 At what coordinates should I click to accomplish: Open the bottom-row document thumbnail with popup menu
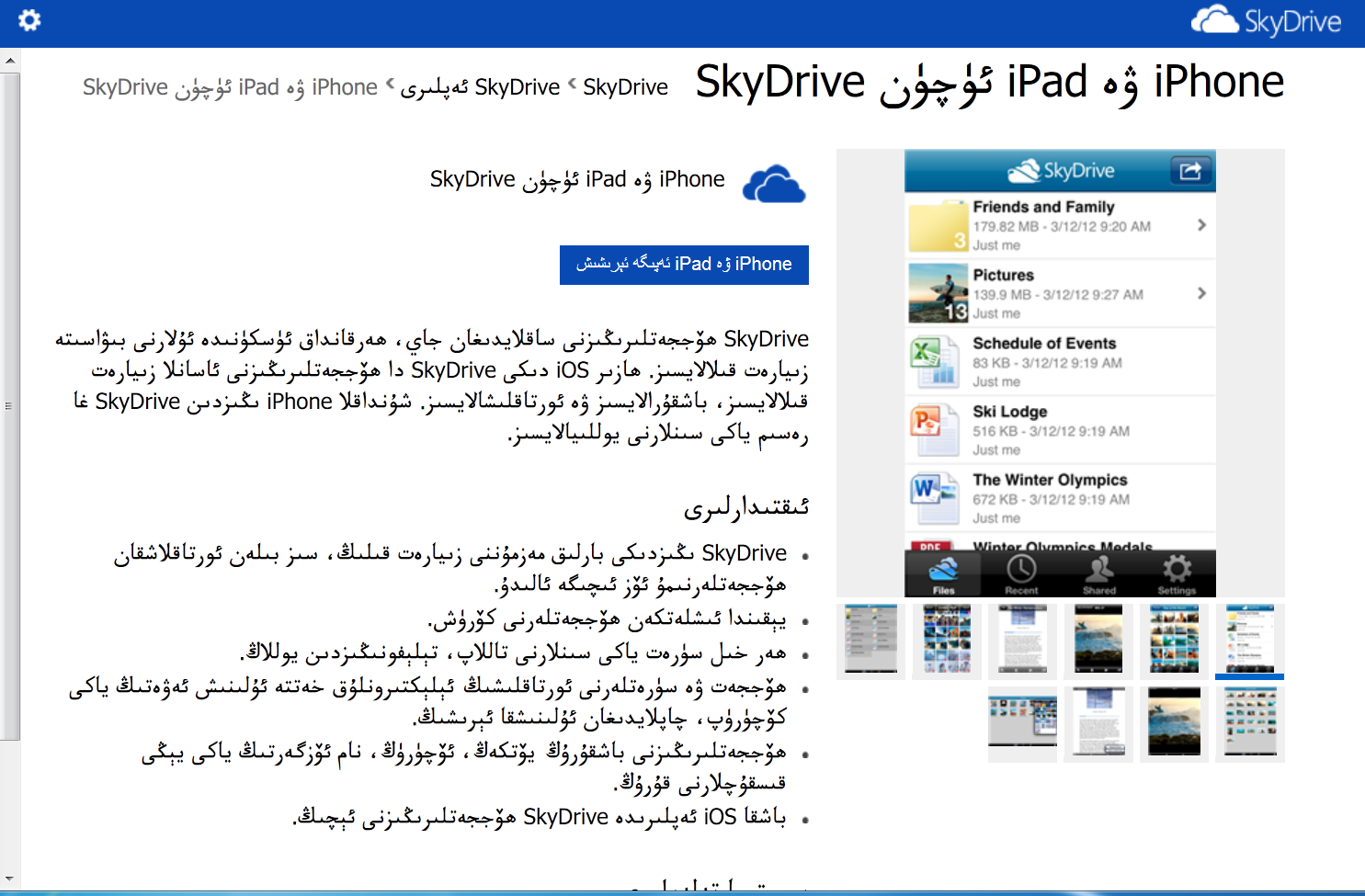click(1098, 724)
